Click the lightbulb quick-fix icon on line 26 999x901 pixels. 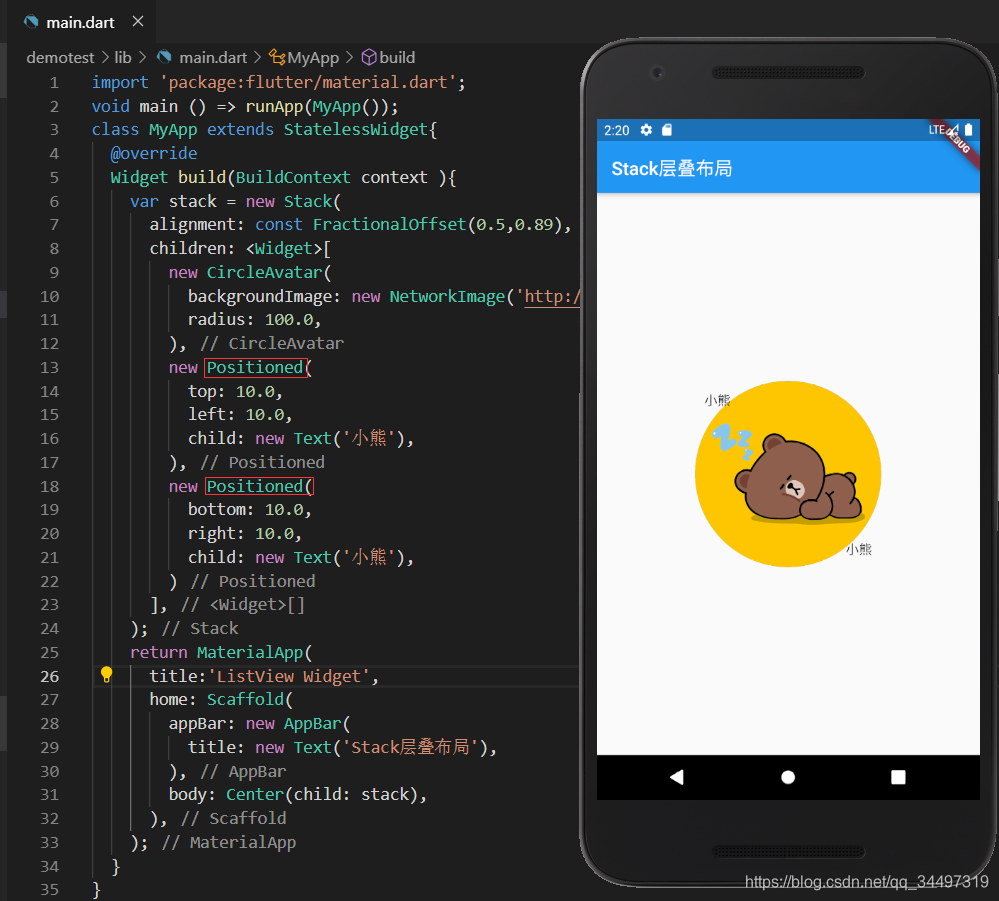click(106, 675)
